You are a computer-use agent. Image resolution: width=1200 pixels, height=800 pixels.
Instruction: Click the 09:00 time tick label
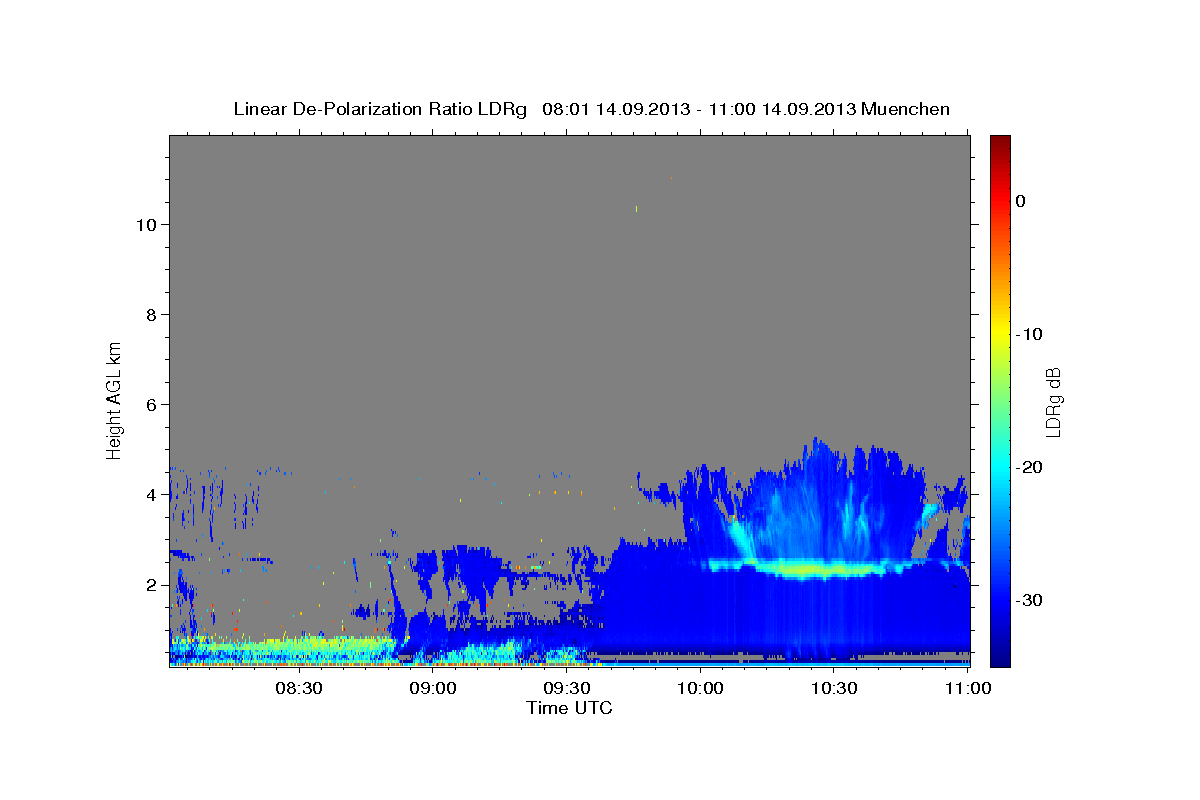(x=434, y=688)
